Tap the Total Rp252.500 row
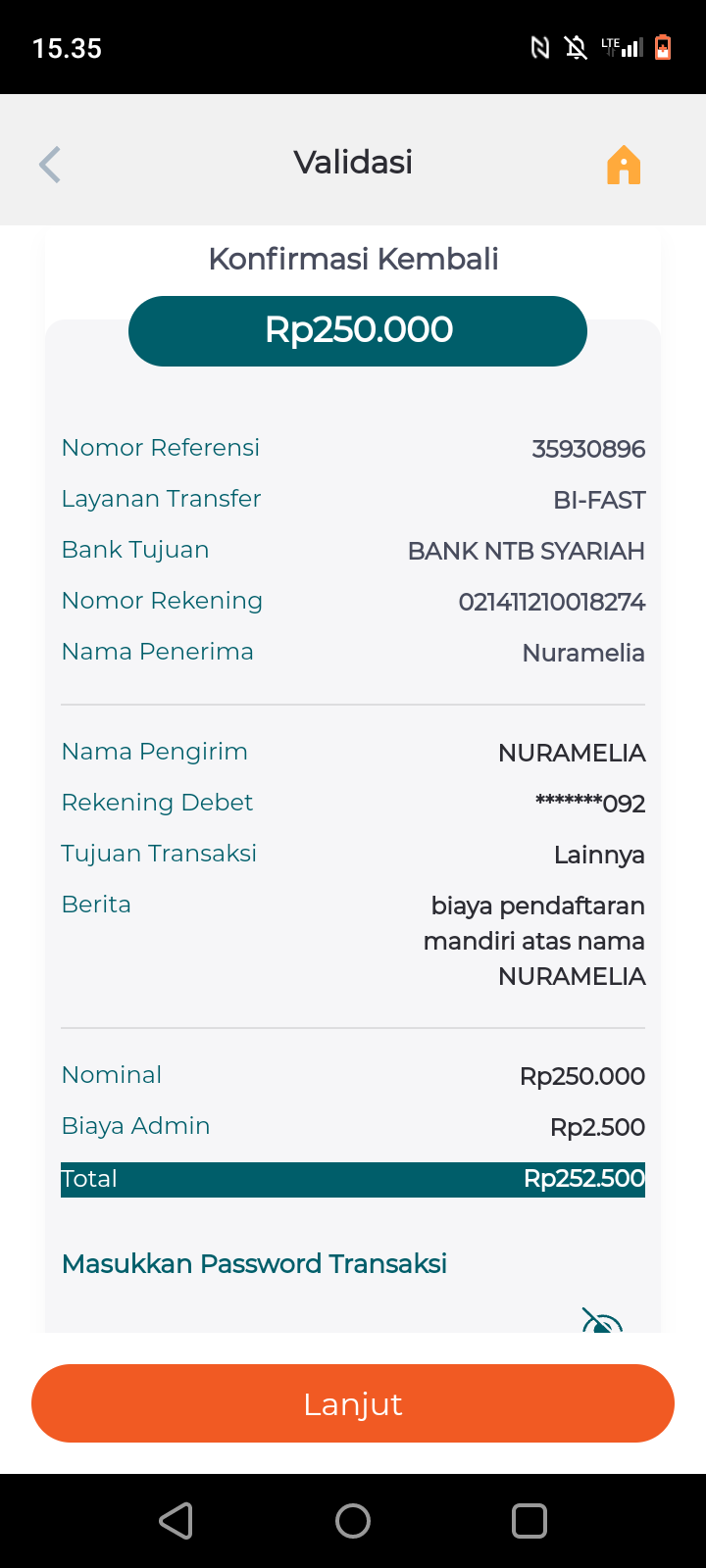The width and height of the screenshot is (706, 1568). [x=353, y=1179]
